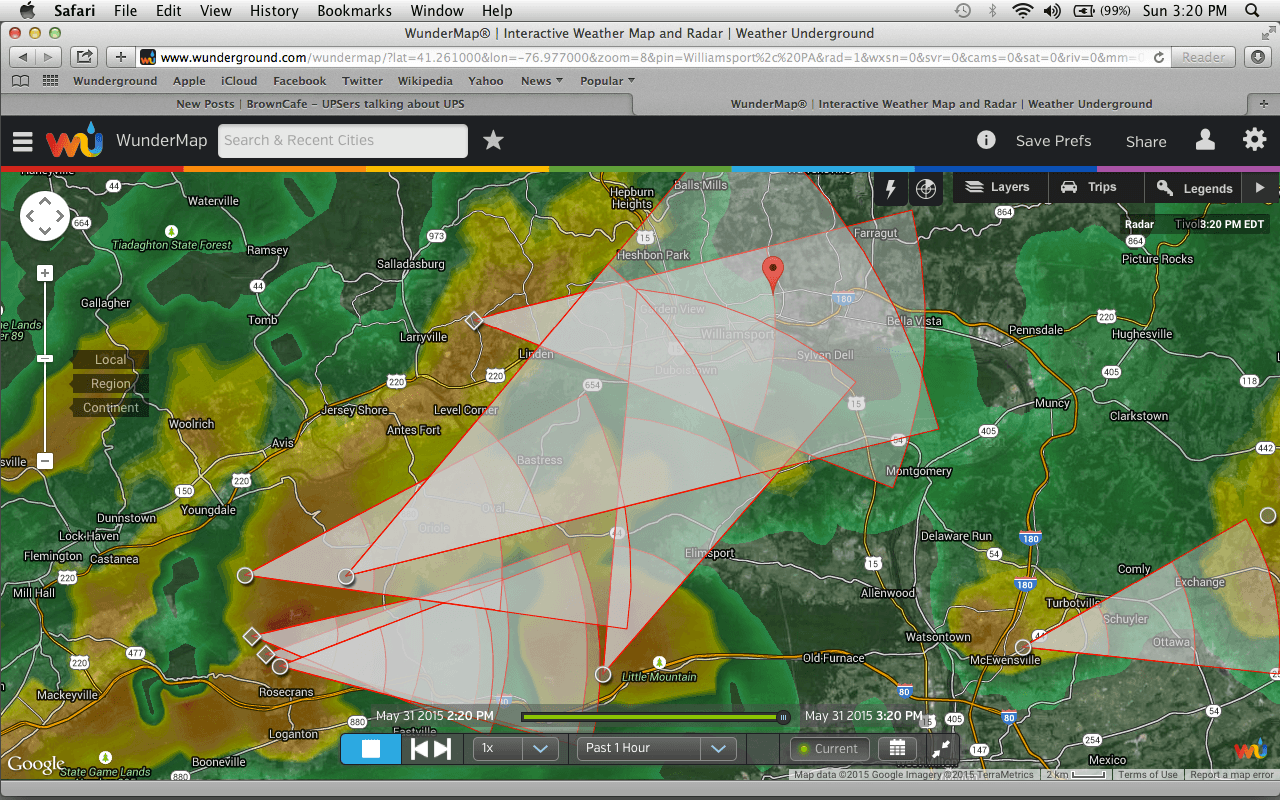
Task: Switch to the WunderMap Interactive Weather tab
Action: pos(941,104)
